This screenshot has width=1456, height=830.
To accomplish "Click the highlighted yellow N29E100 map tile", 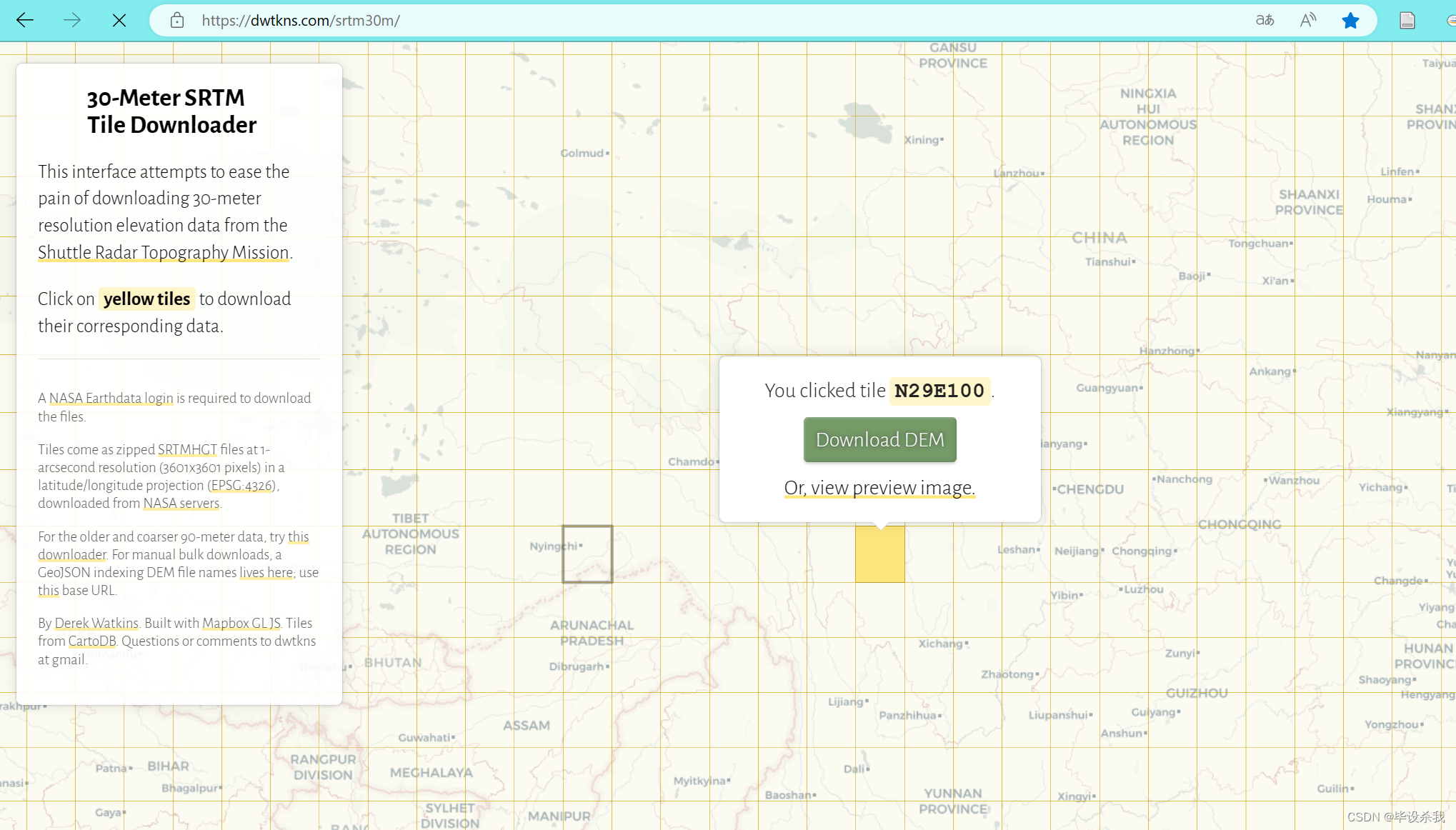I will [x=879, y=557].
